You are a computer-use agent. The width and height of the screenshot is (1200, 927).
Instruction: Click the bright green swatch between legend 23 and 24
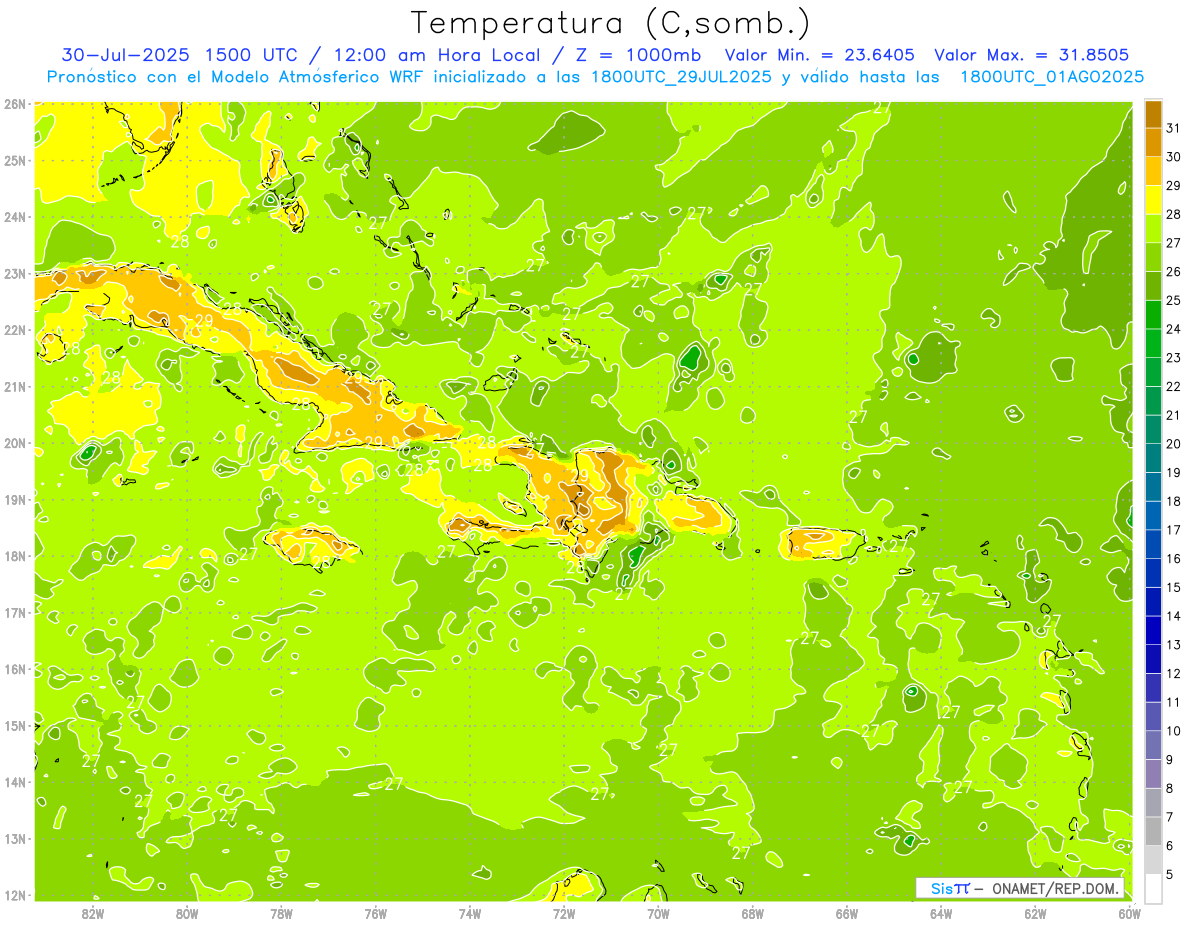tap(1153, 343)
